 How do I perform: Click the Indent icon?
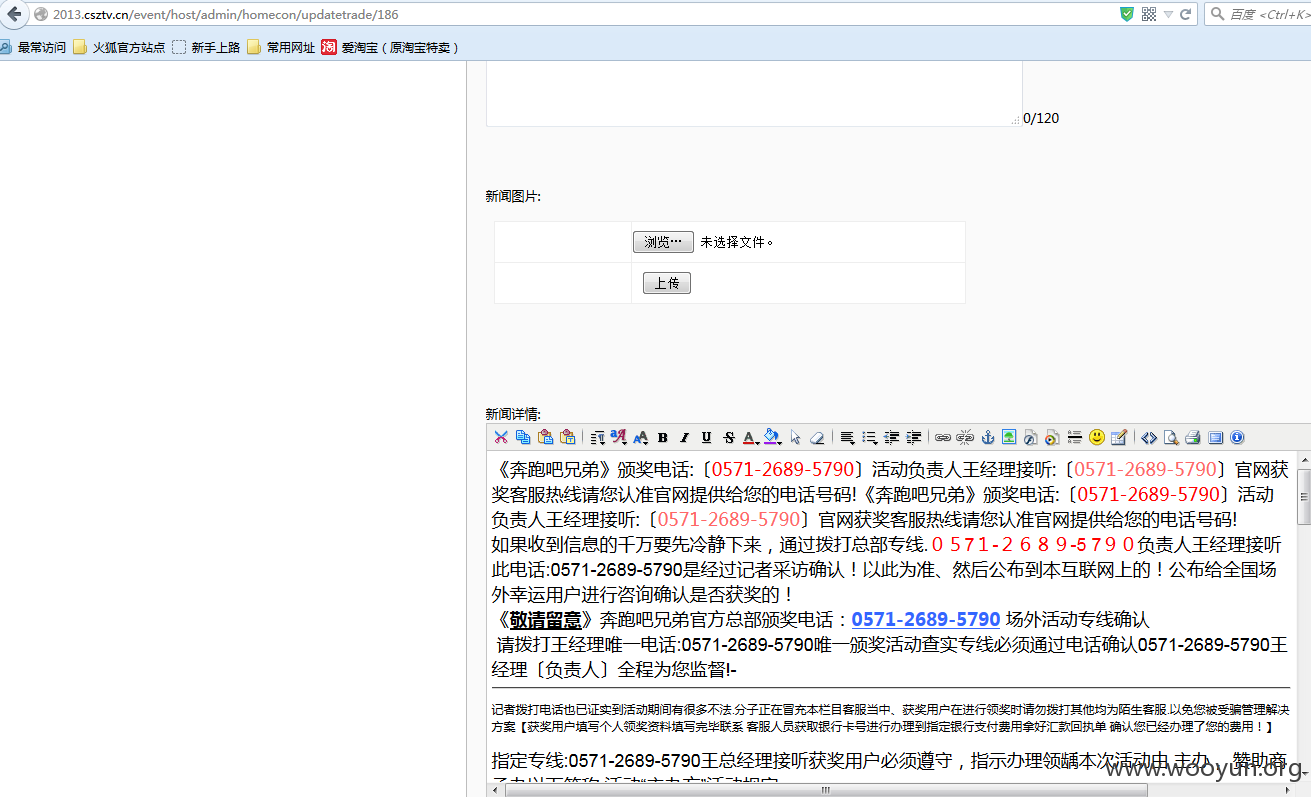(x=913, y=437)
